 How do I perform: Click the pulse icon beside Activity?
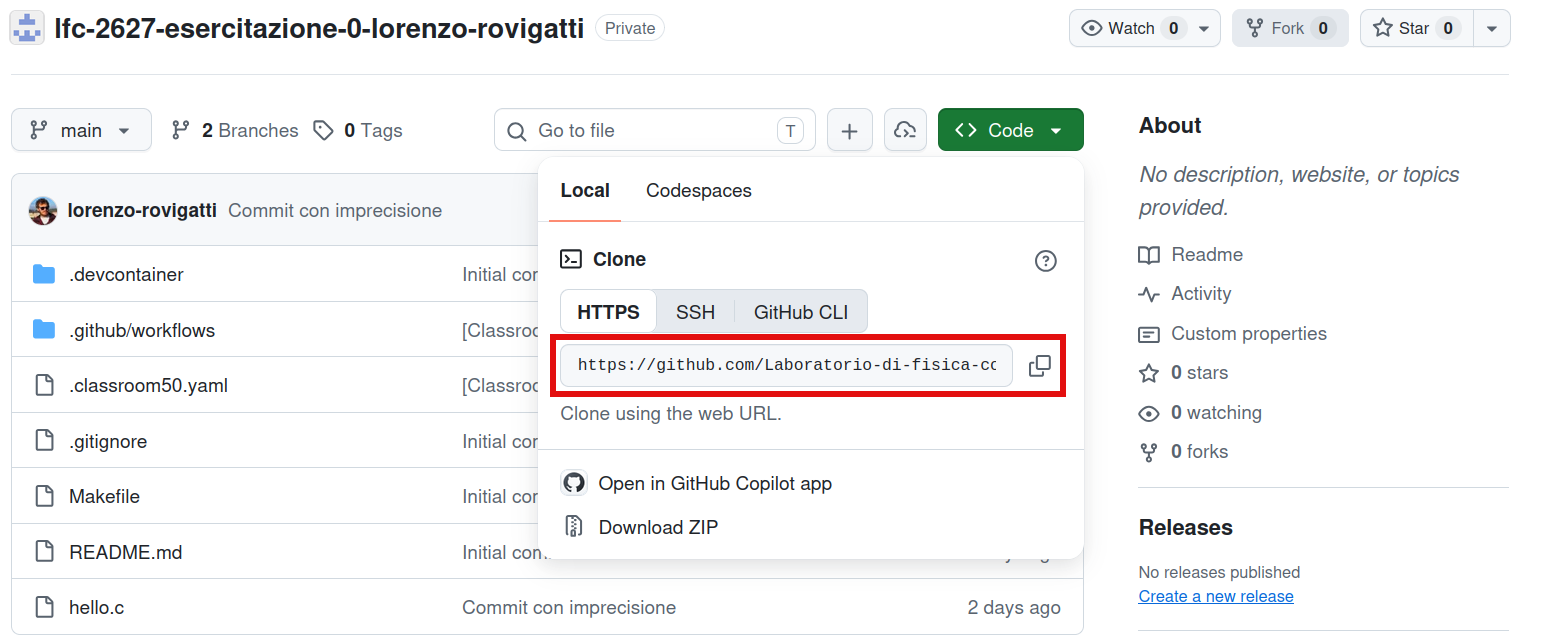[1149, 294]
